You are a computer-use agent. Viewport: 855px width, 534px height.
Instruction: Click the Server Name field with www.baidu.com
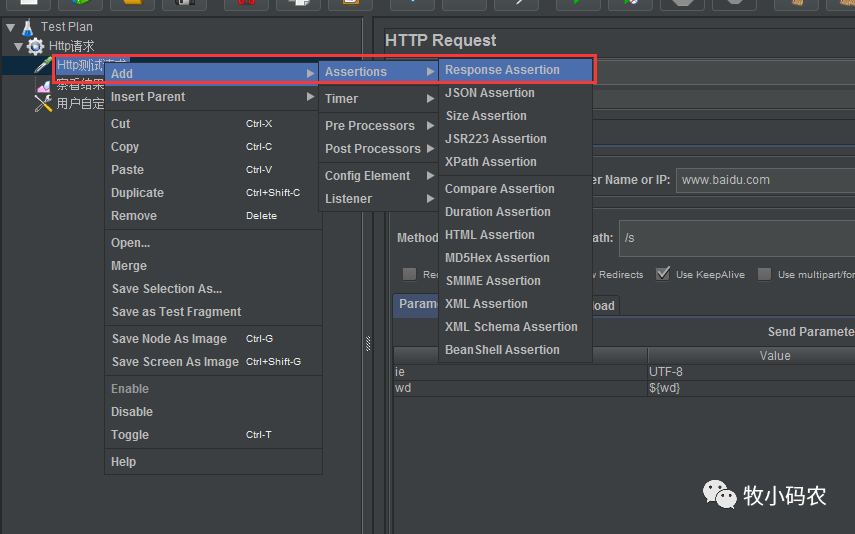pyautogui.click(x=766, y=180)
